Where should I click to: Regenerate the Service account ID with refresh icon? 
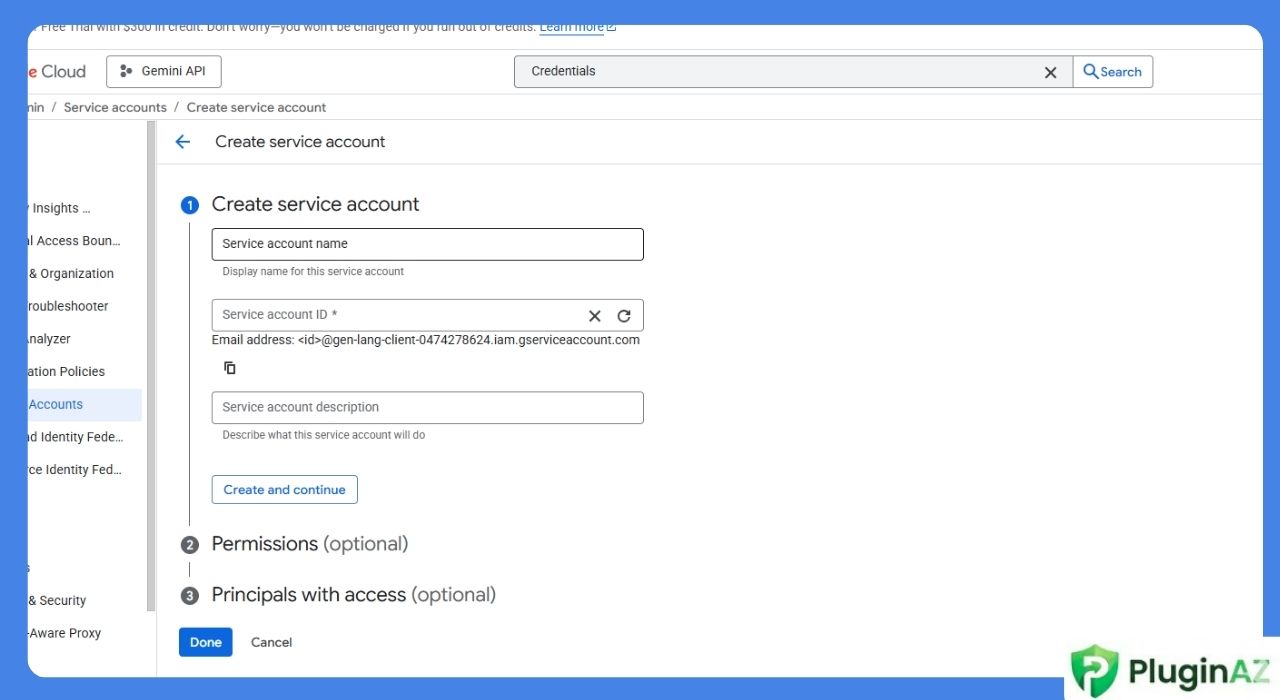(x=624, y=315)
